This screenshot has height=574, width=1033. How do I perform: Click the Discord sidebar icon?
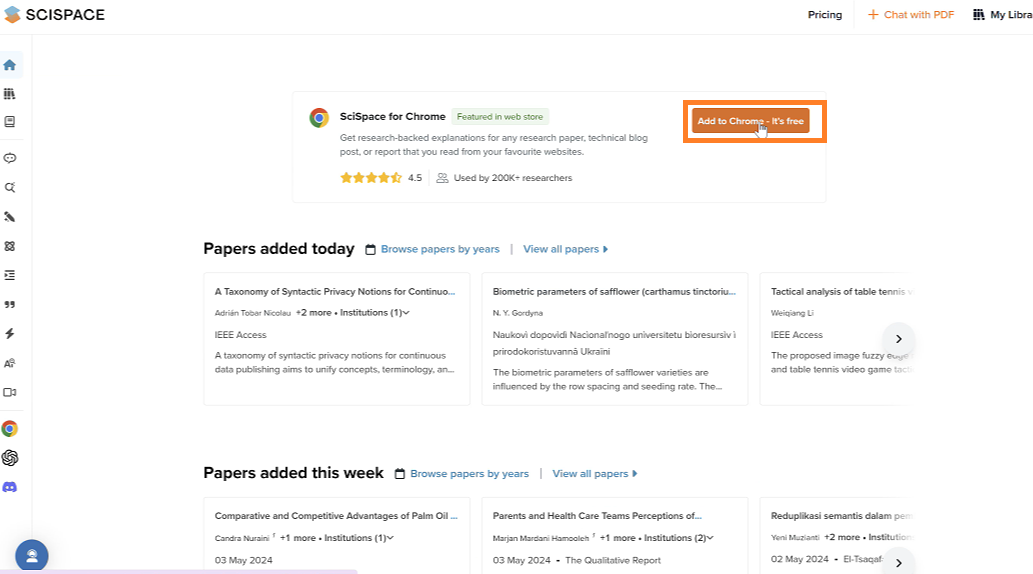[x=10, y=487]
